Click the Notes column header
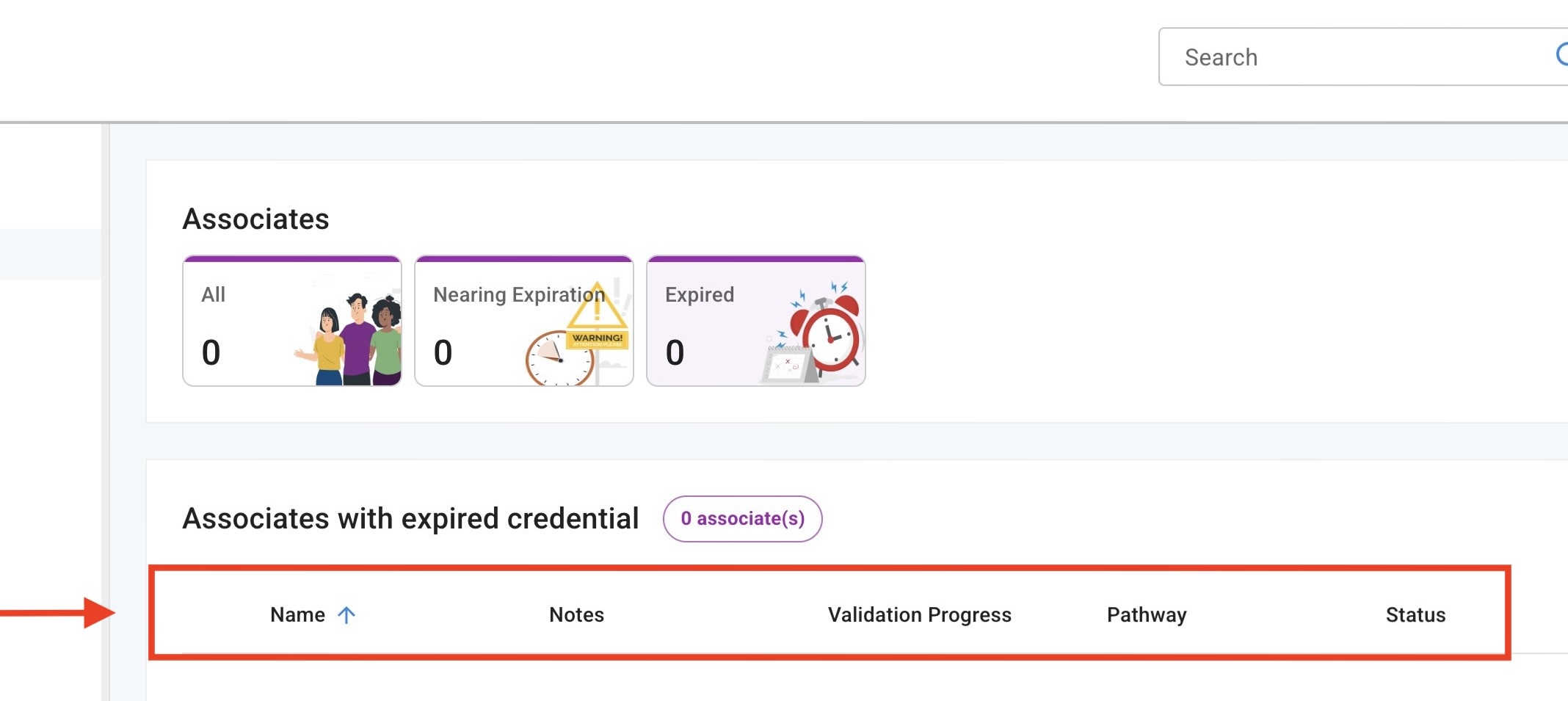1568x701 pixels. tap(576, 615)
